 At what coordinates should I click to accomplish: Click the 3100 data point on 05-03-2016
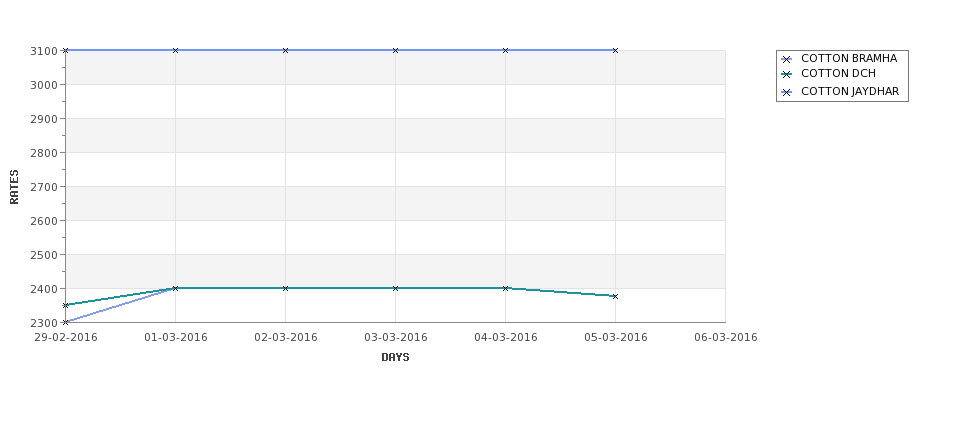616,50
